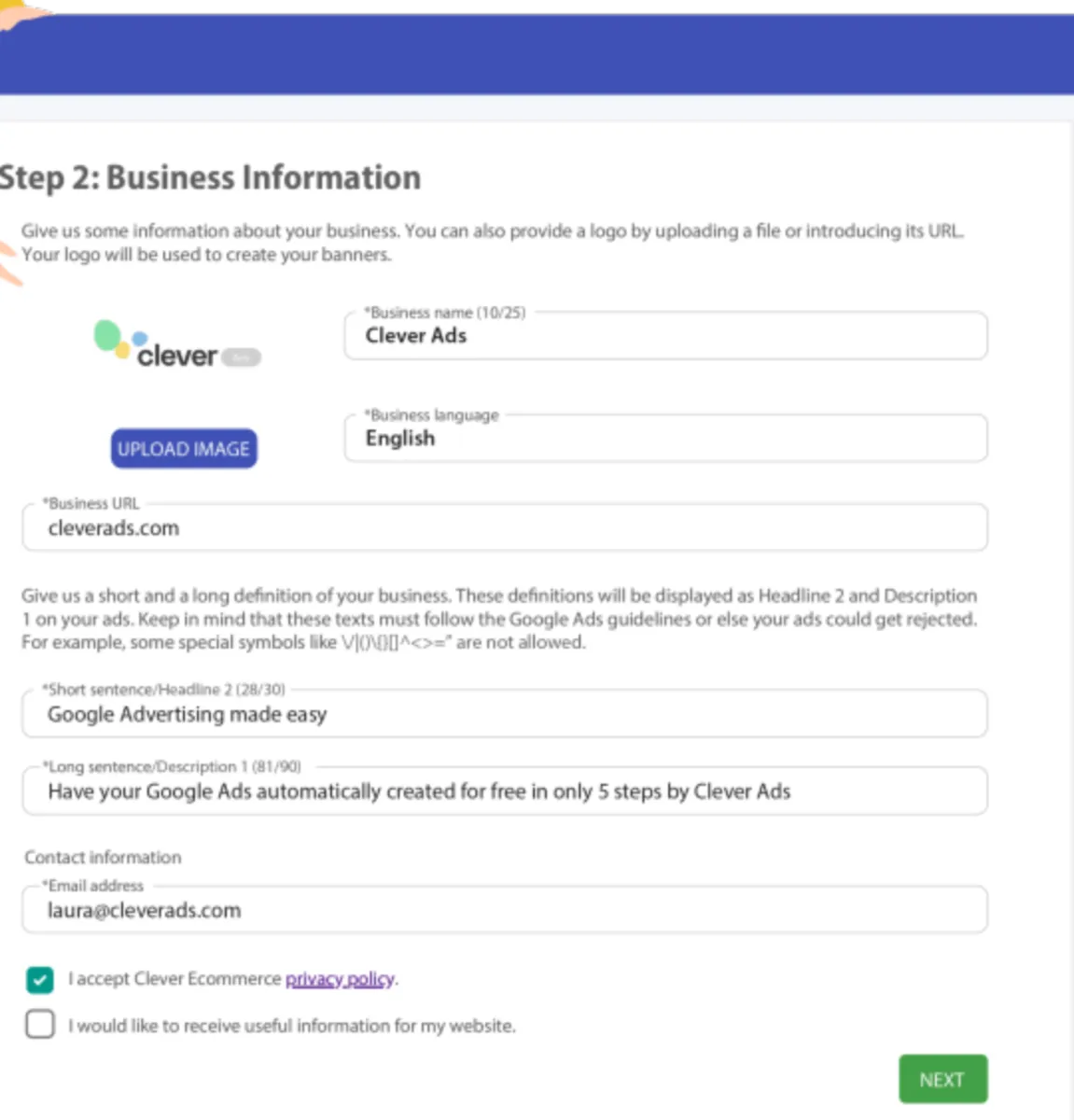The height and width of the screenshot is (1120, 1074).
Task: Click the Contact information section label
Action: pyautogui.click(x=103, y=857)
